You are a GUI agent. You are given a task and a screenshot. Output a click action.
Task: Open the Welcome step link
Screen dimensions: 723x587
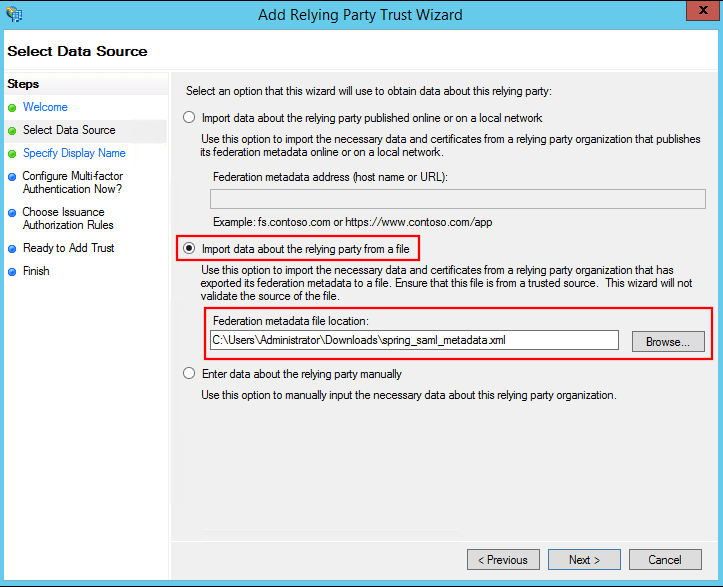[x=45, y=107]
